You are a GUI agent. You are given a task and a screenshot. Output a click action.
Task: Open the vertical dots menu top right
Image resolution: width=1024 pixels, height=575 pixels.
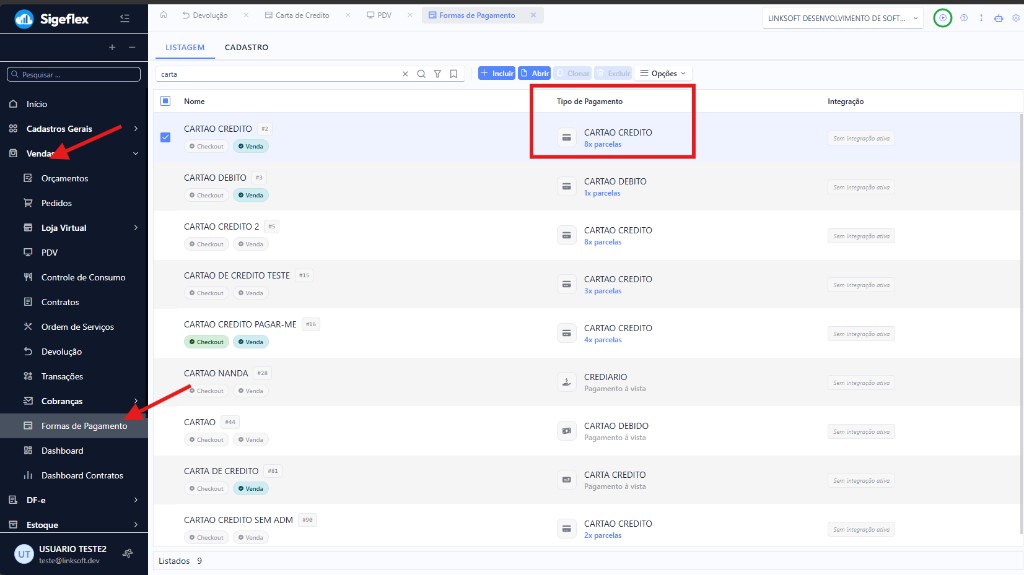981,18
